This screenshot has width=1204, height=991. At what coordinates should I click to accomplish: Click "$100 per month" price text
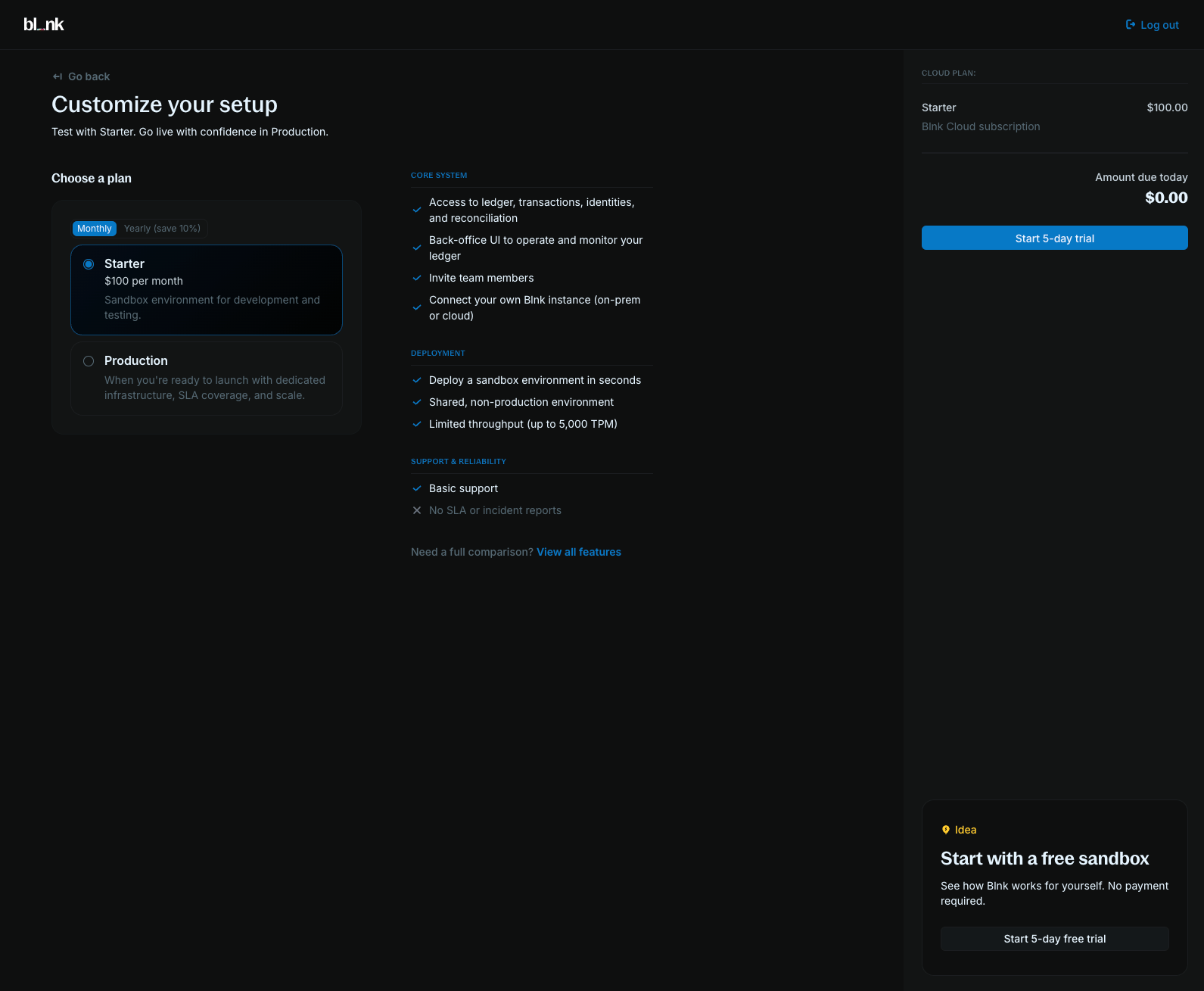(144, 281)
